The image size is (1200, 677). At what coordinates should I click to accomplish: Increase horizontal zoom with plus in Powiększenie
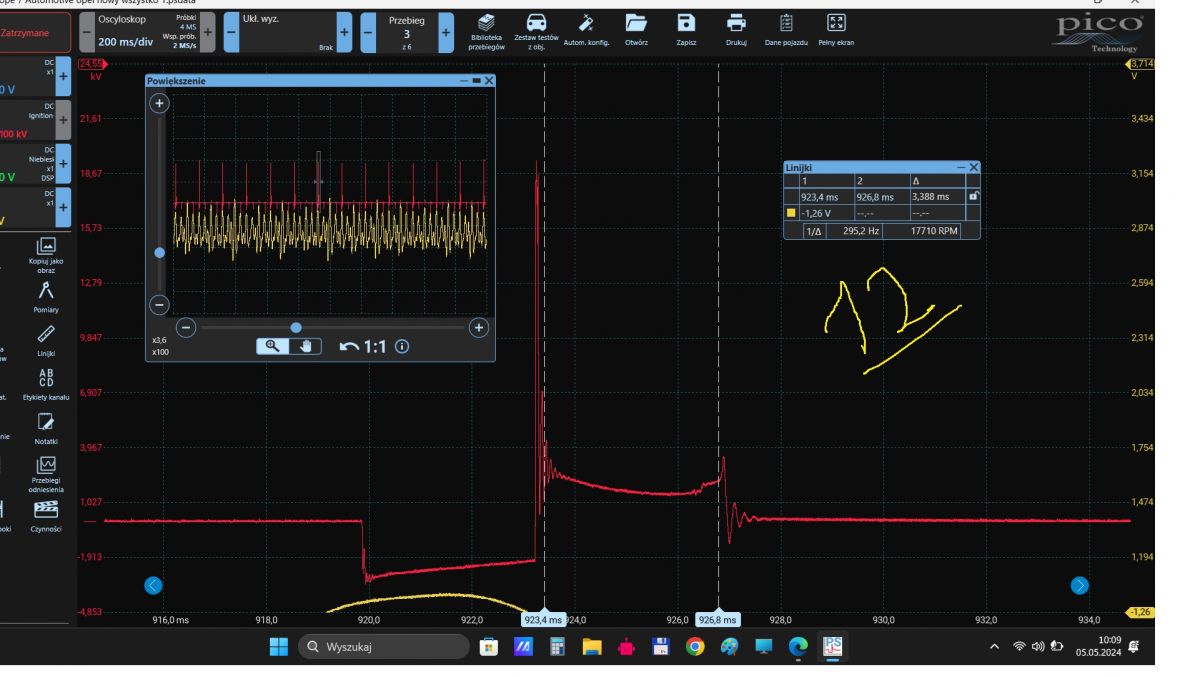click(479, 327)
